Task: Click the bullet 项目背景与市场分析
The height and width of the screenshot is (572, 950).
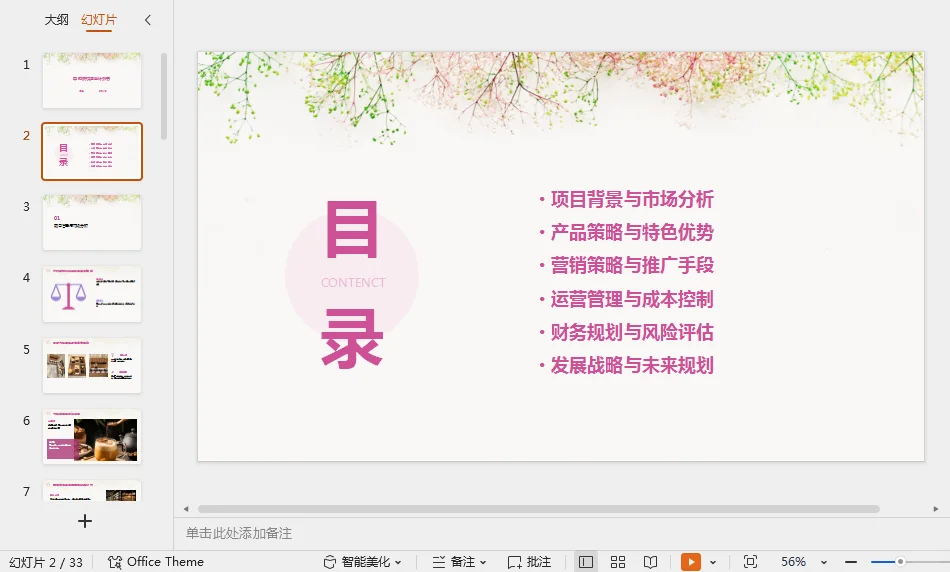Action: [x=632, y=199]
